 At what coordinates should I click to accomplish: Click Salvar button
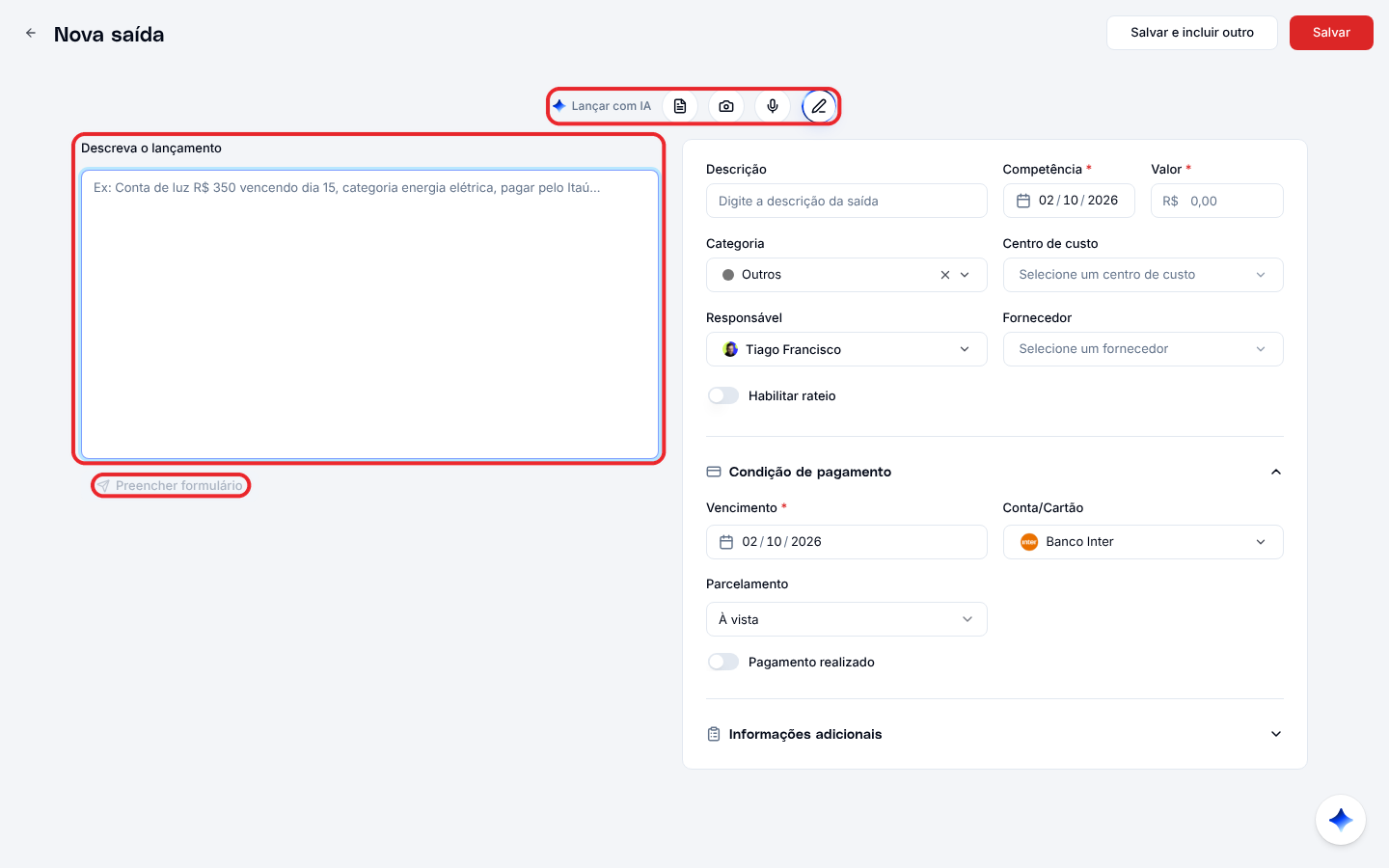(1331, 33)
